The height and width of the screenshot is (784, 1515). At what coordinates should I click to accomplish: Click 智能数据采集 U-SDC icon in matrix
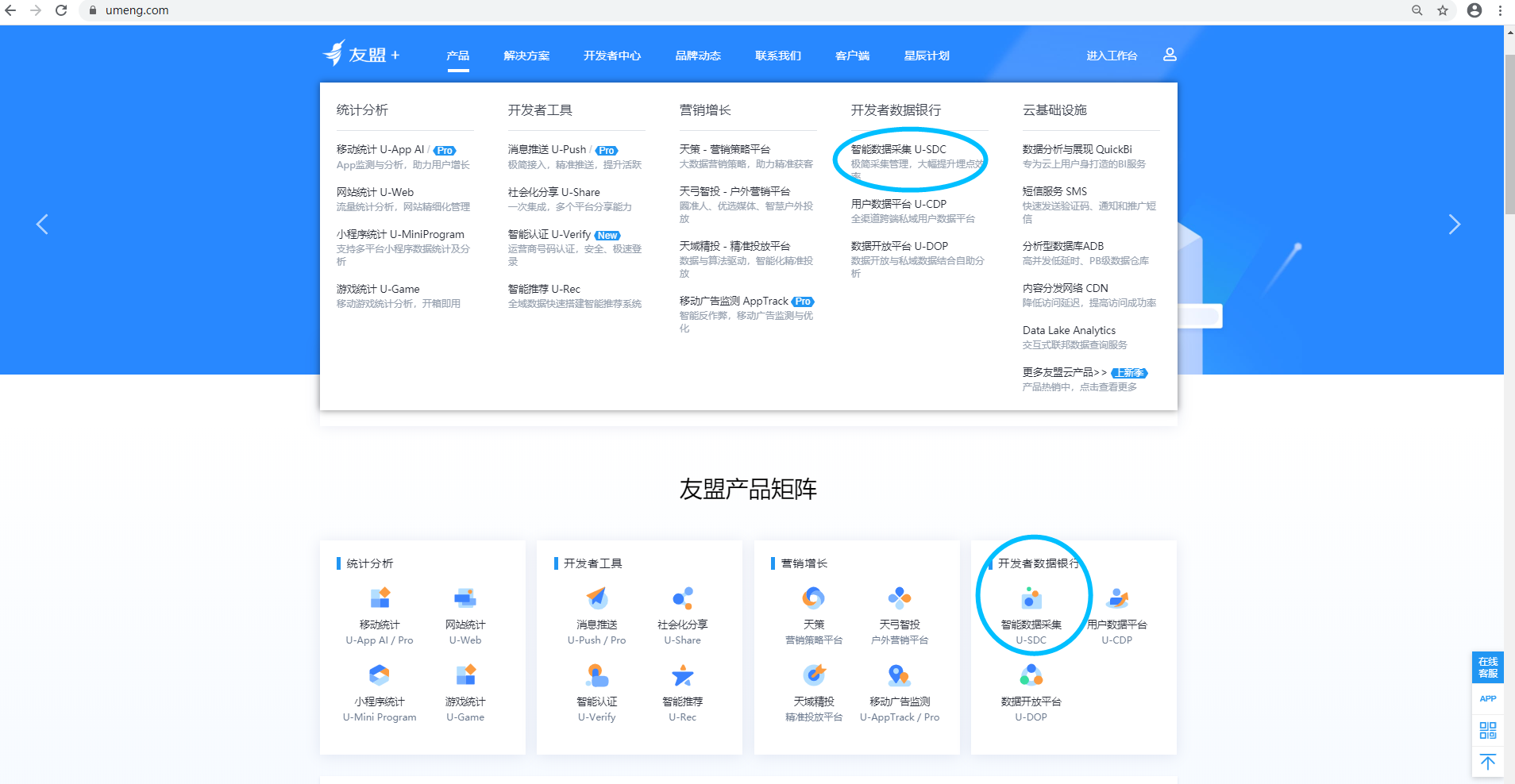[1031, 598]
